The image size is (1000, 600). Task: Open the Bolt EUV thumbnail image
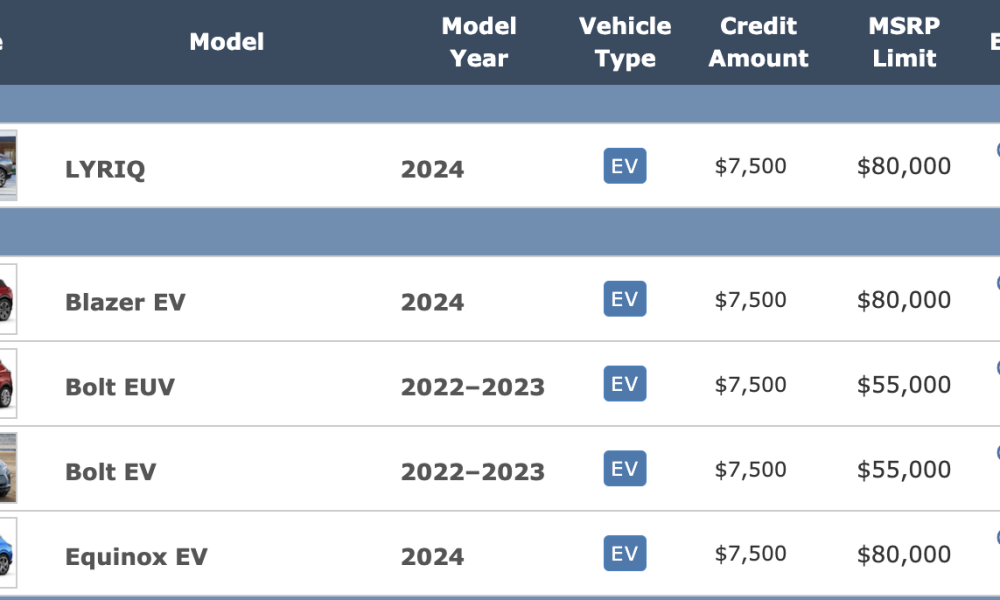8,384
